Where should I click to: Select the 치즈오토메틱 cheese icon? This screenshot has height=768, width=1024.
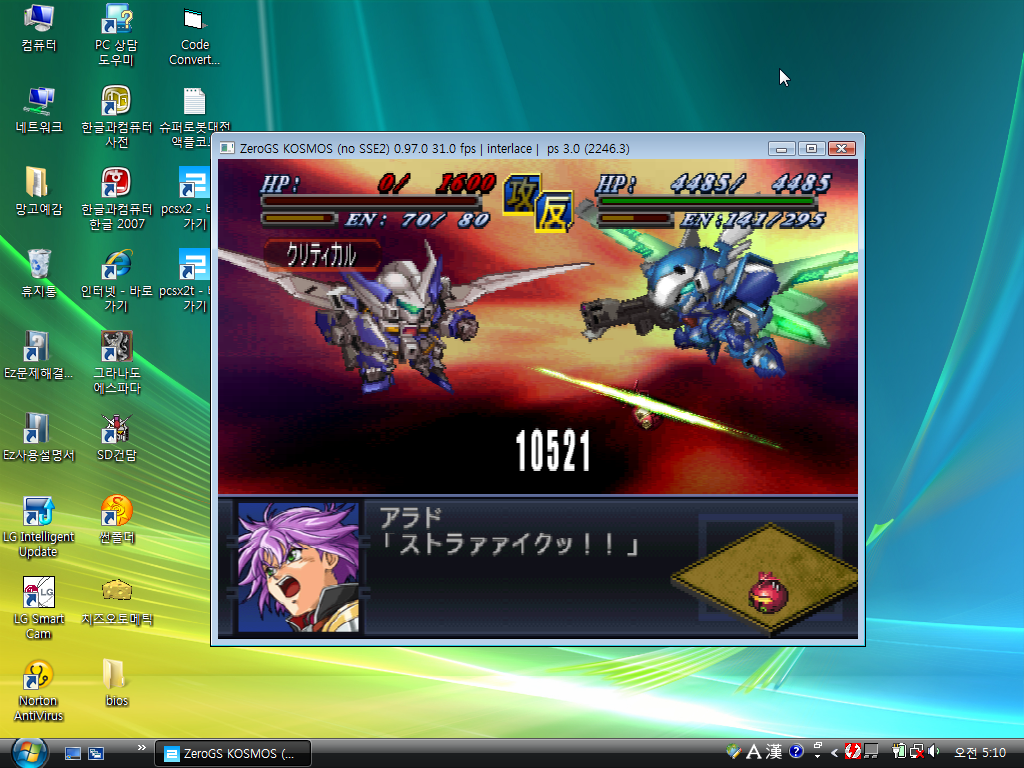[x=116, y=602]
